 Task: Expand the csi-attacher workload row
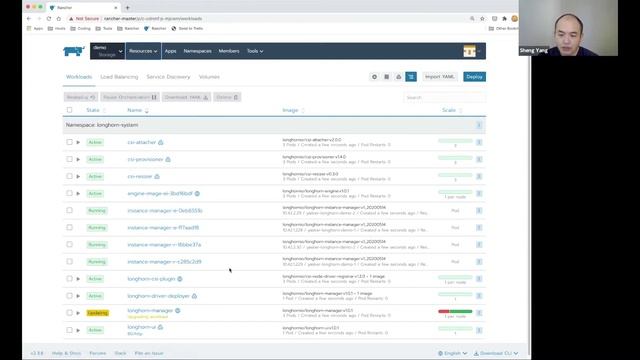click(x=78, y=142)
